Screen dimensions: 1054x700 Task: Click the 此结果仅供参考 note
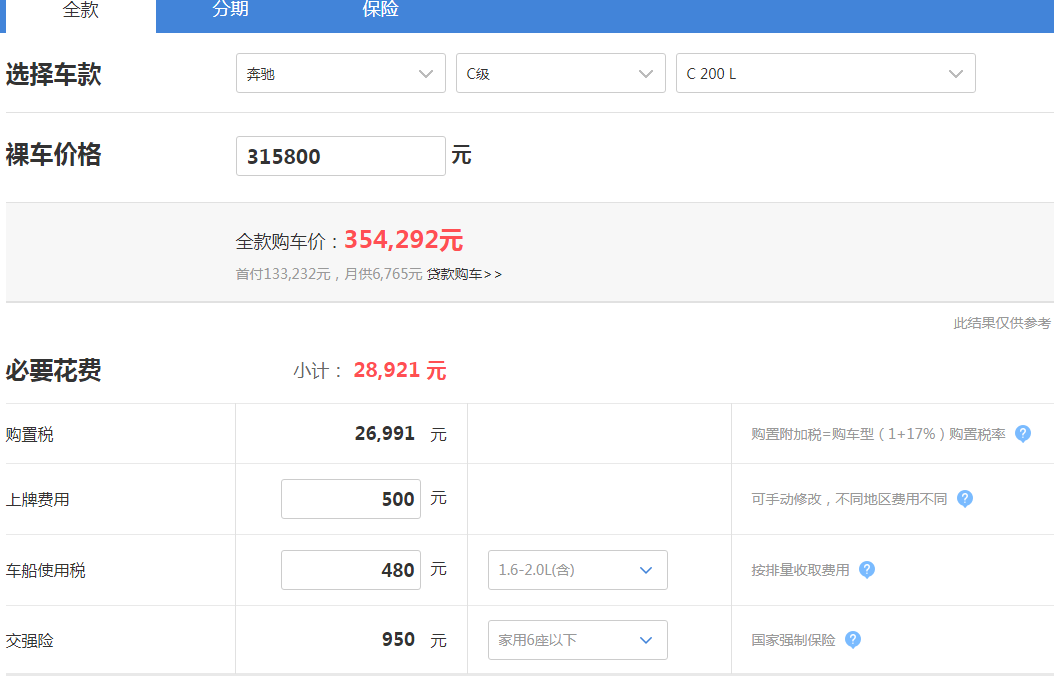point(1002,323)
